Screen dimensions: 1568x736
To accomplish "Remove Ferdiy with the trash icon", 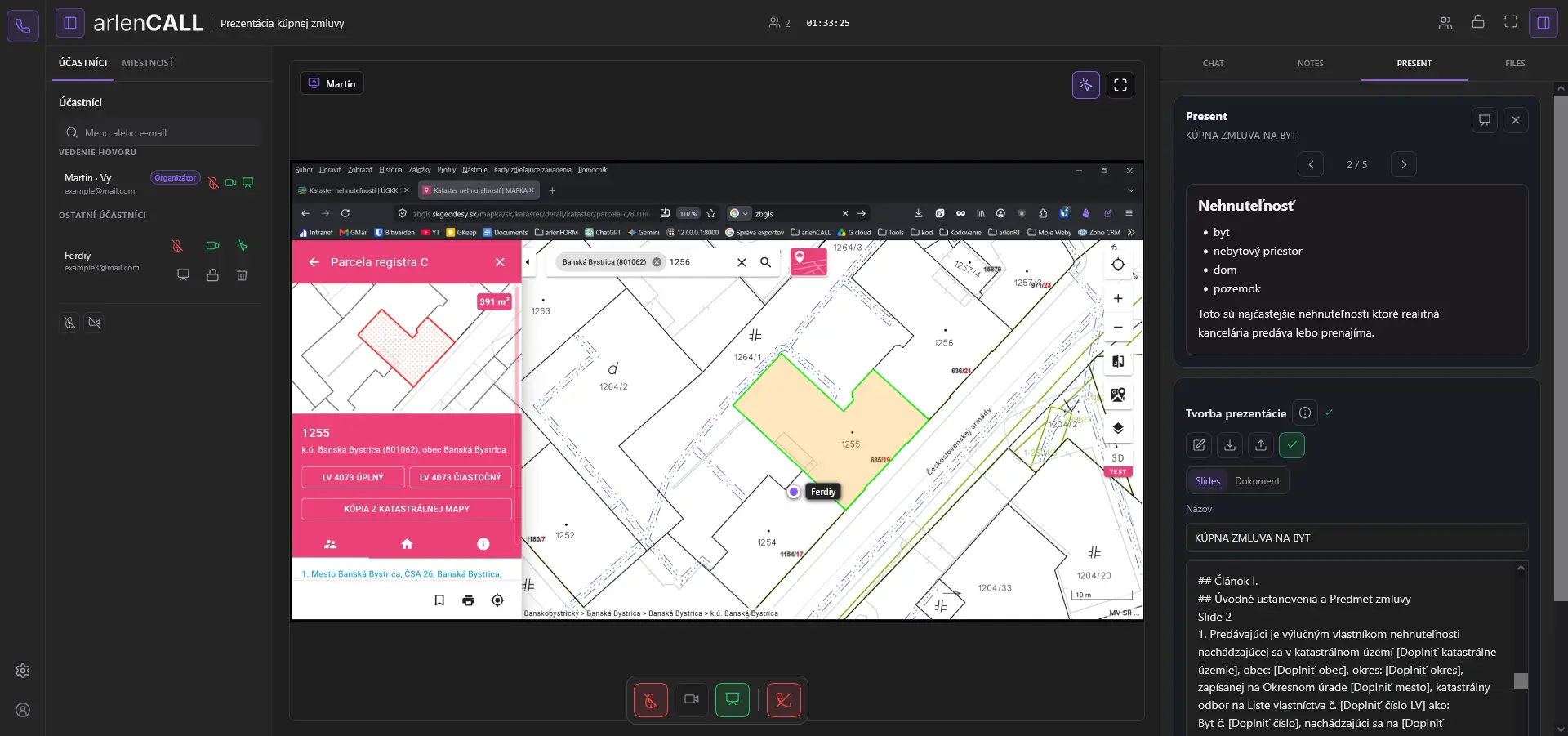I will pos(242,275).
